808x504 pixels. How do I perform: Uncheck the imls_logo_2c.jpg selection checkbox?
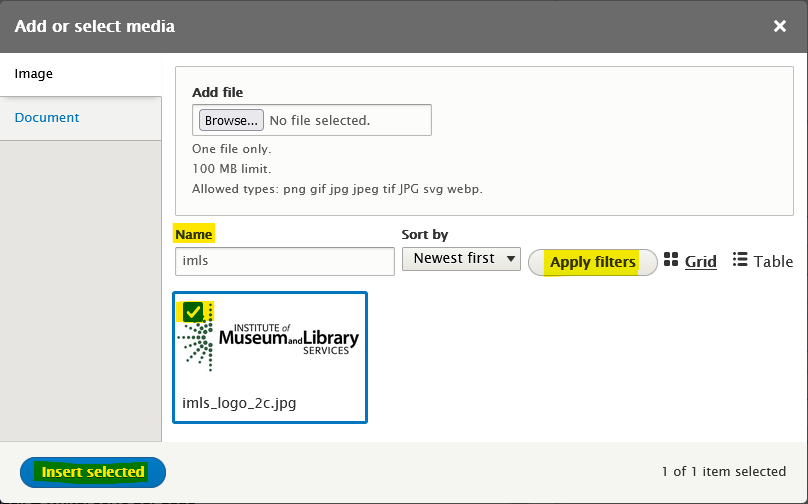coord(193,312)
